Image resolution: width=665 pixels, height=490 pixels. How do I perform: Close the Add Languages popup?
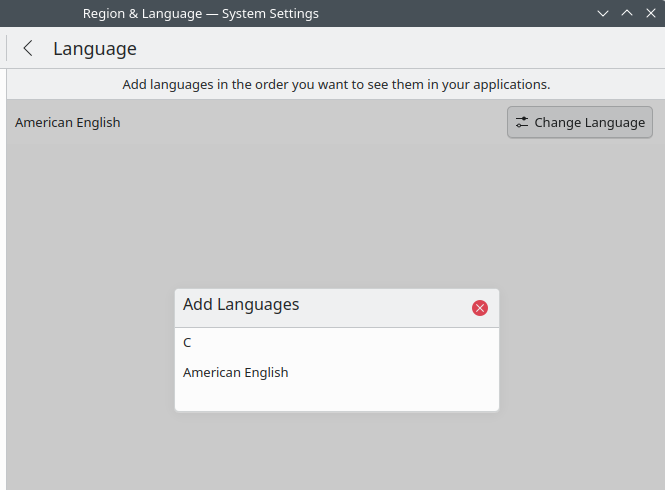click(x=479, y=308)
